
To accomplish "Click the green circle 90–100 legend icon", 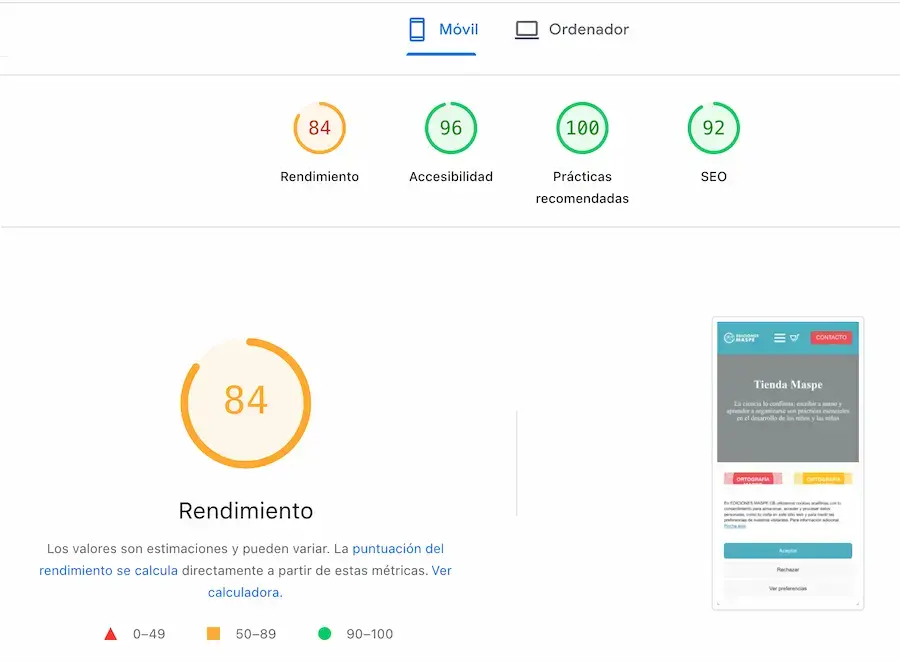I will click(x=325, y=633).
